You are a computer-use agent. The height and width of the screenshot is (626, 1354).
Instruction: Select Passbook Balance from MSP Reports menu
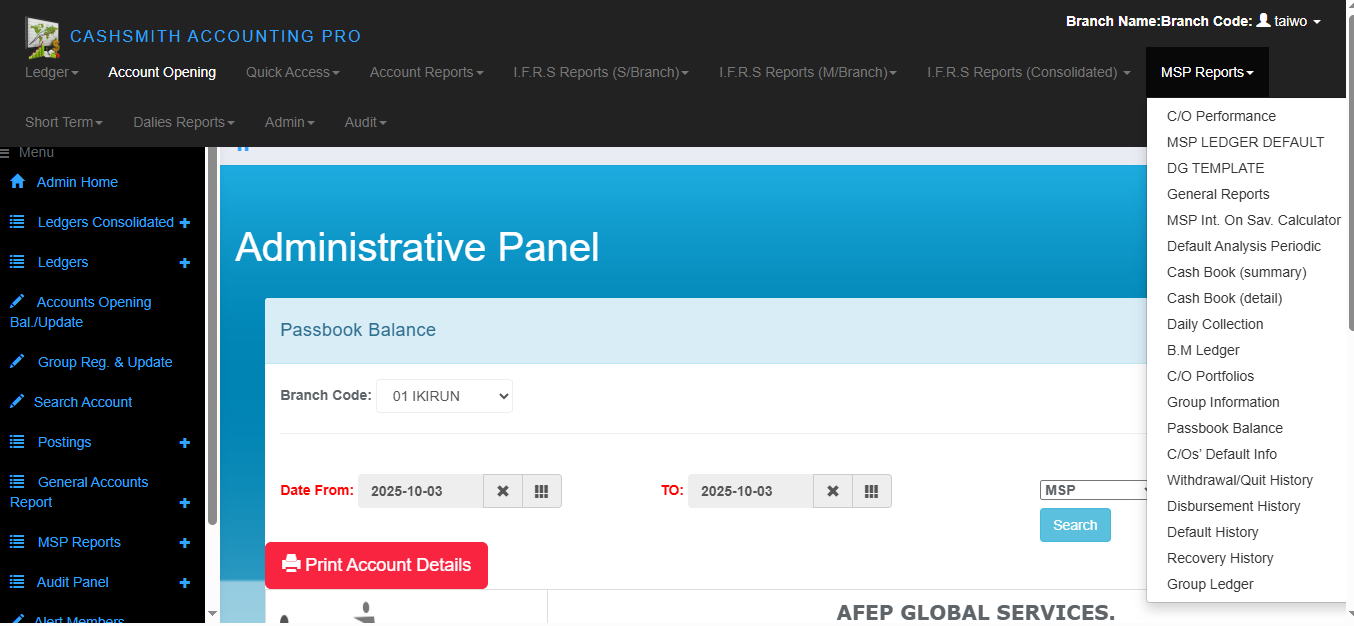(1224, 428)
